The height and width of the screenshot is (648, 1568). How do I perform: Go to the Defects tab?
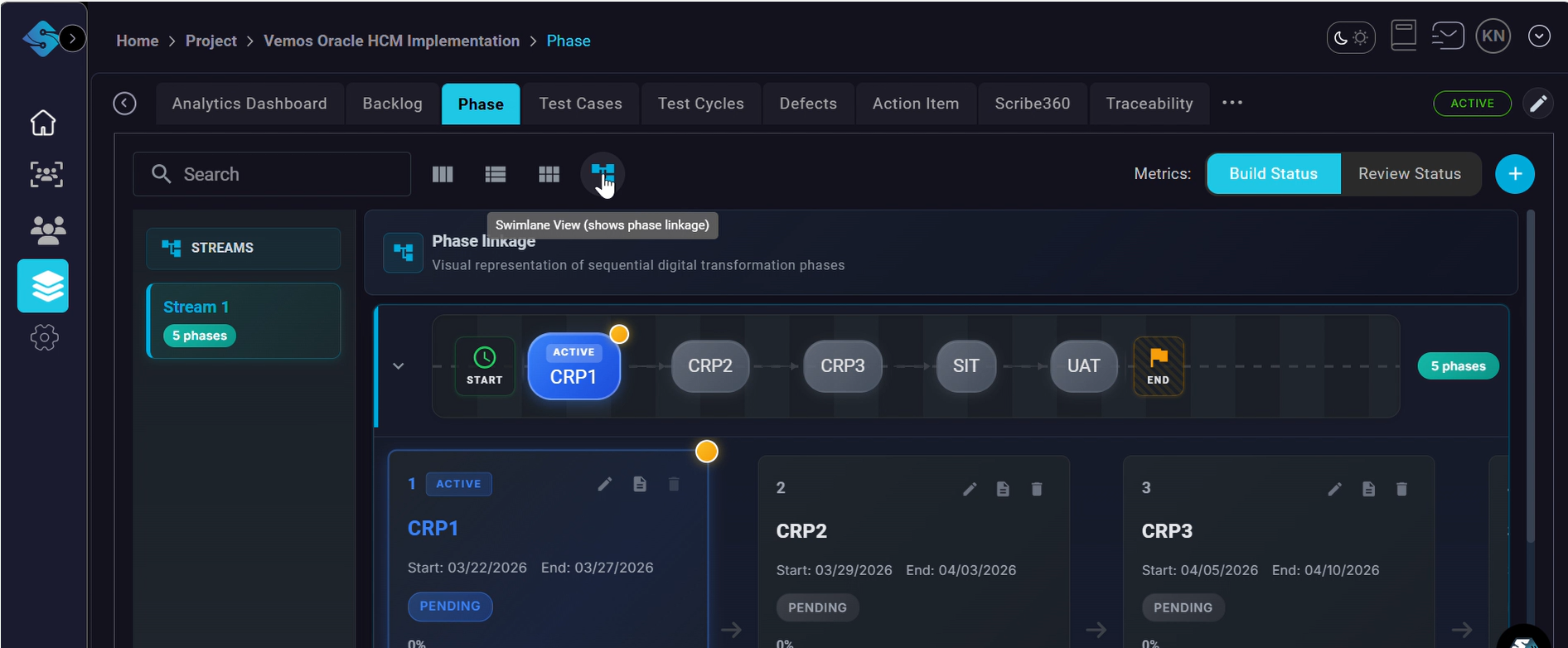(808, 104)
